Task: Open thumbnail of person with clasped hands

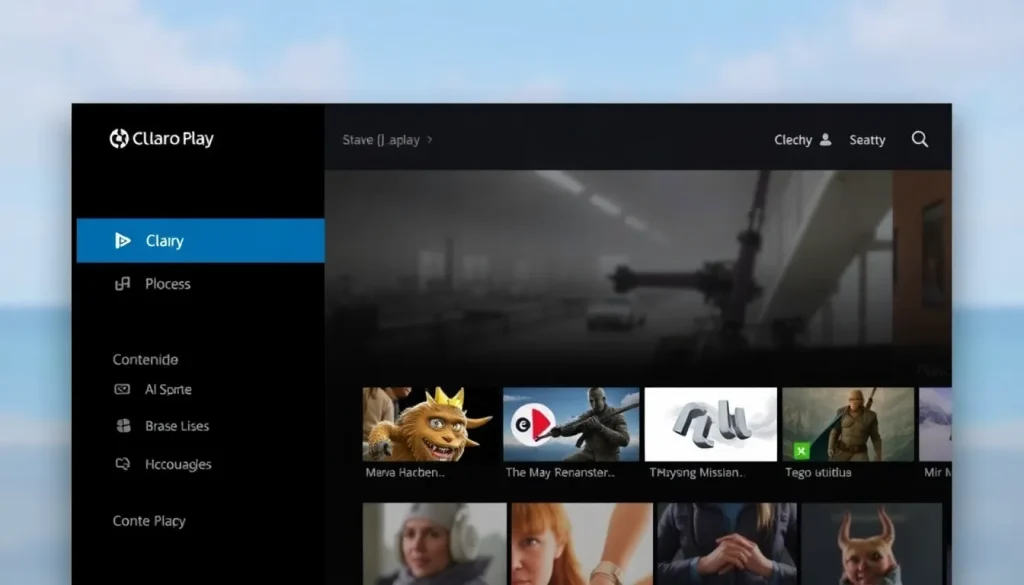Action: click(x=727, y=544)
